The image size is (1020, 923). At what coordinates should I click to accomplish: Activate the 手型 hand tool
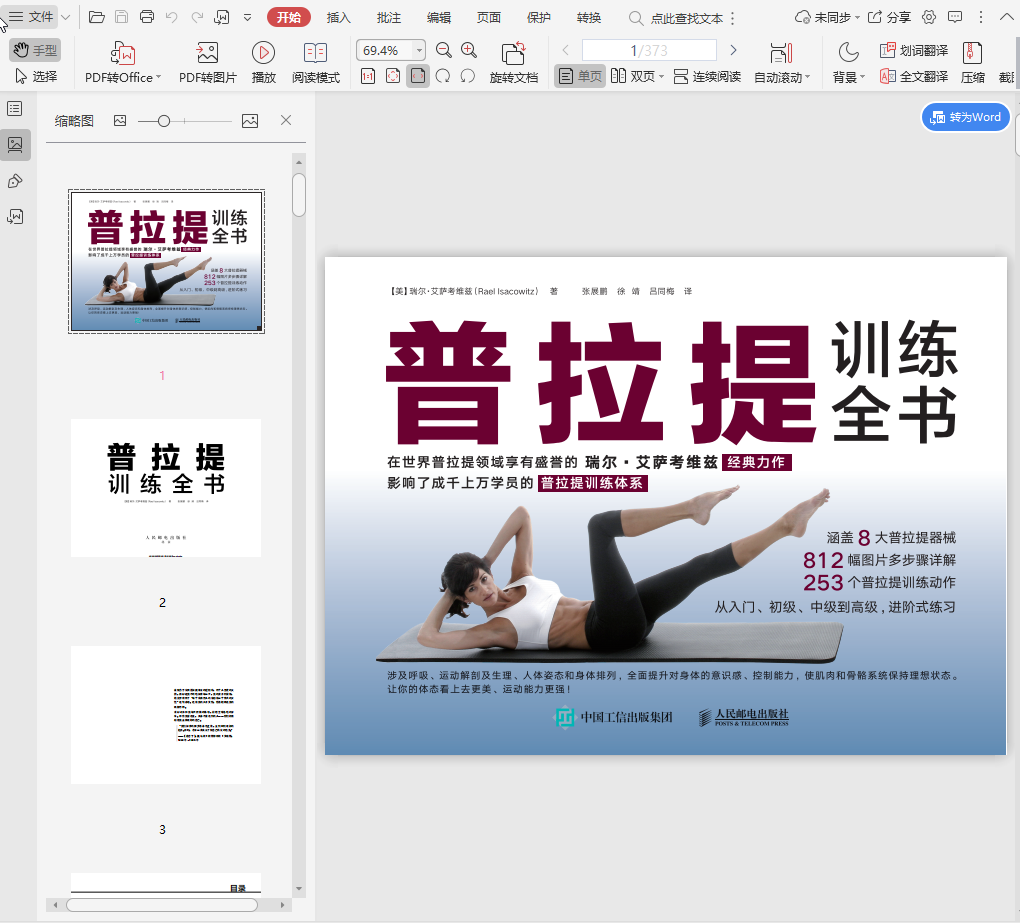pos(35,50)
